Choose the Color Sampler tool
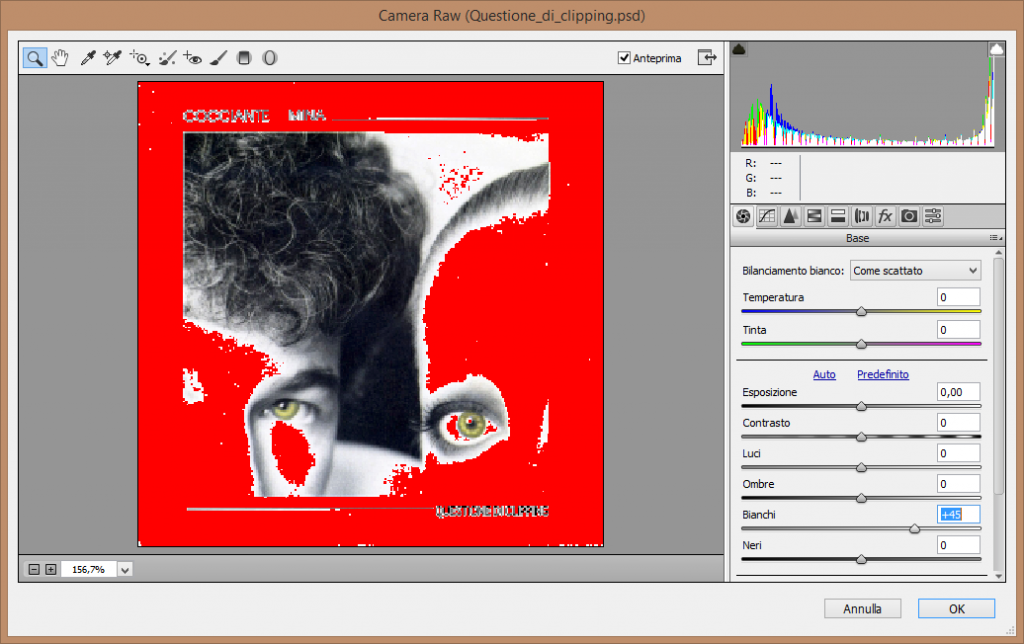This screenshot has height=644, width=1024. 112,58
